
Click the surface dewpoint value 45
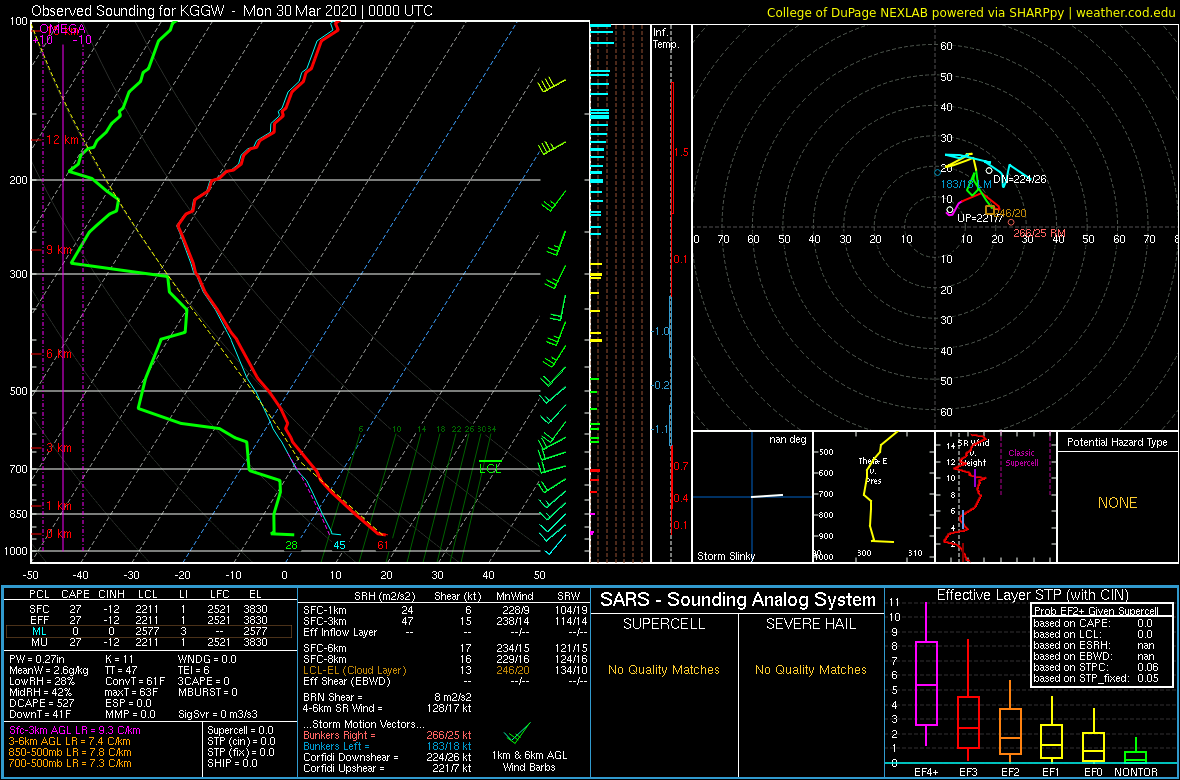point(339,545)
